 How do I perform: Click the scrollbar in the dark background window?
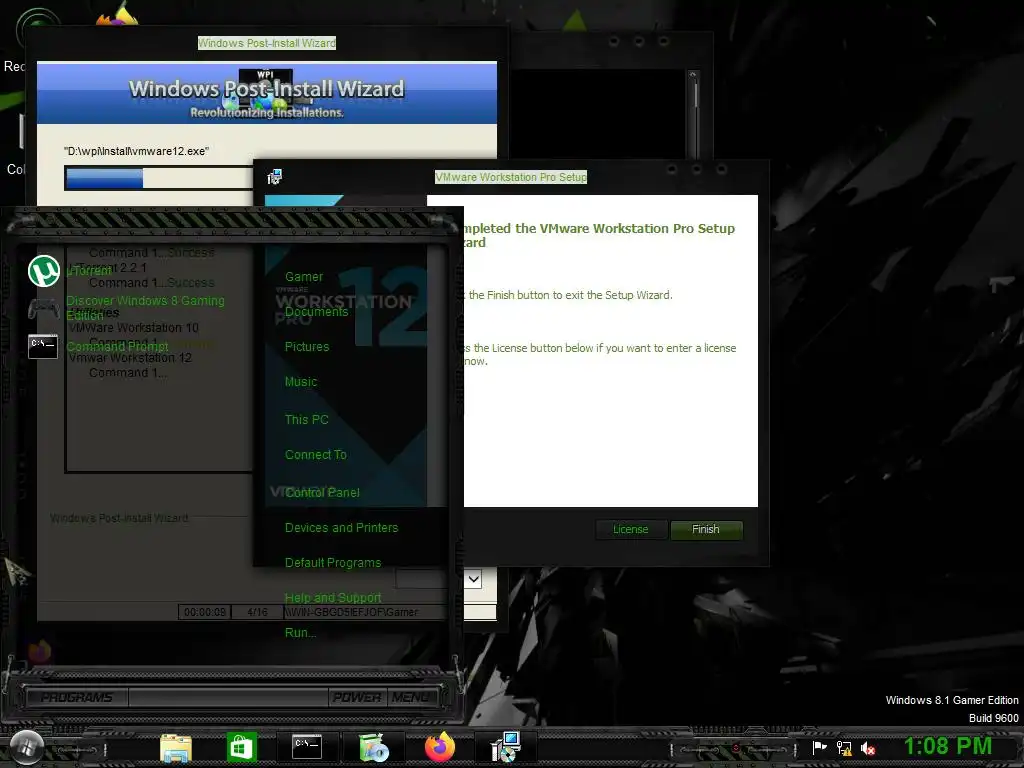click(x=694, y=113)
